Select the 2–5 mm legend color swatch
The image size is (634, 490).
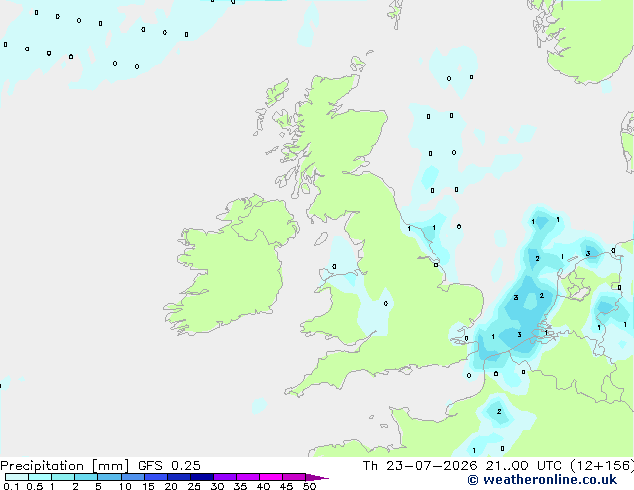click(x=86, y=477)
